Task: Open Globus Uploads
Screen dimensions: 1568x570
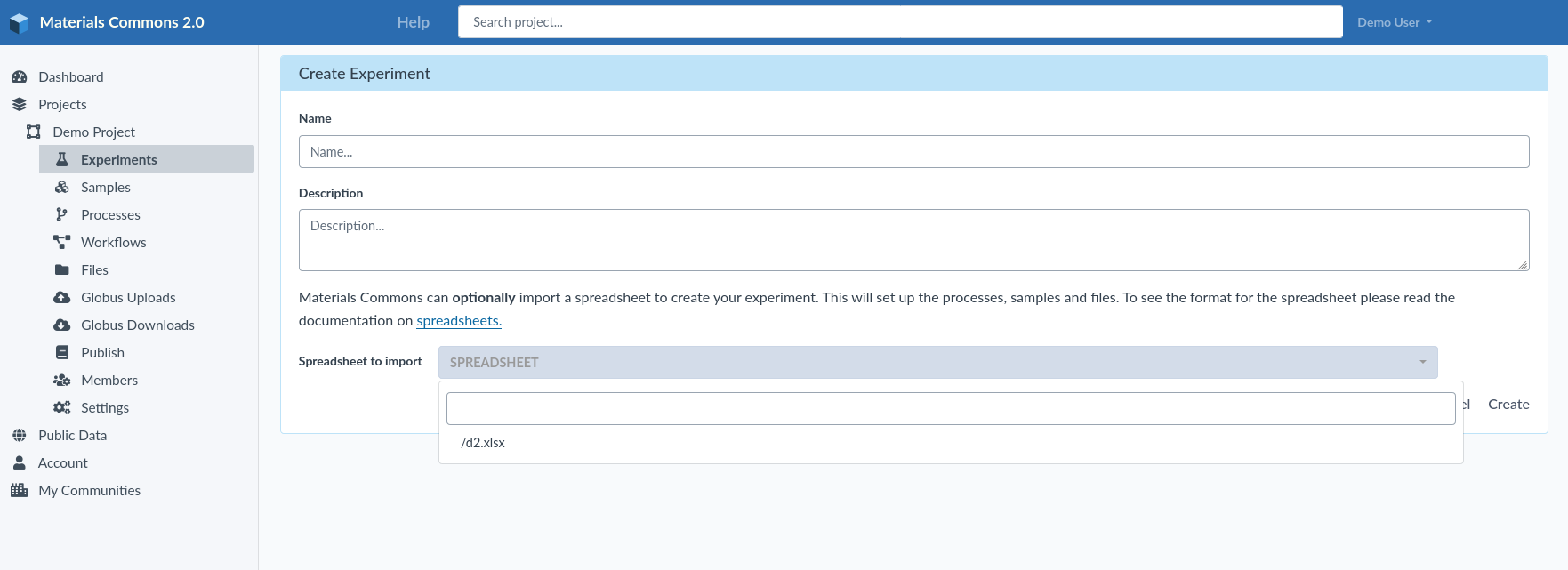Action: pyautogui.click(x=128, y=298)
